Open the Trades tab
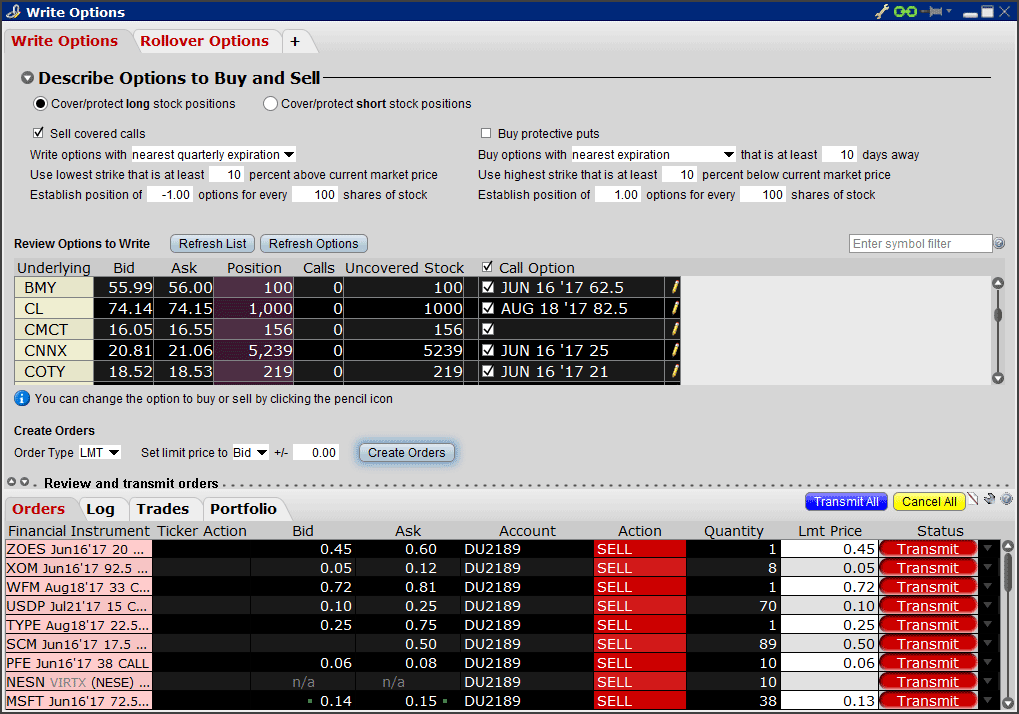Image resolution: width=1019 pixels, height=714 pixels. (x=163, y=509)
